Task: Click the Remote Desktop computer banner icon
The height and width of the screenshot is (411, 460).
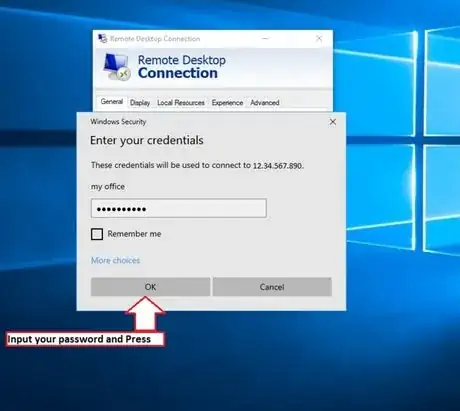Action: point(116,67)
